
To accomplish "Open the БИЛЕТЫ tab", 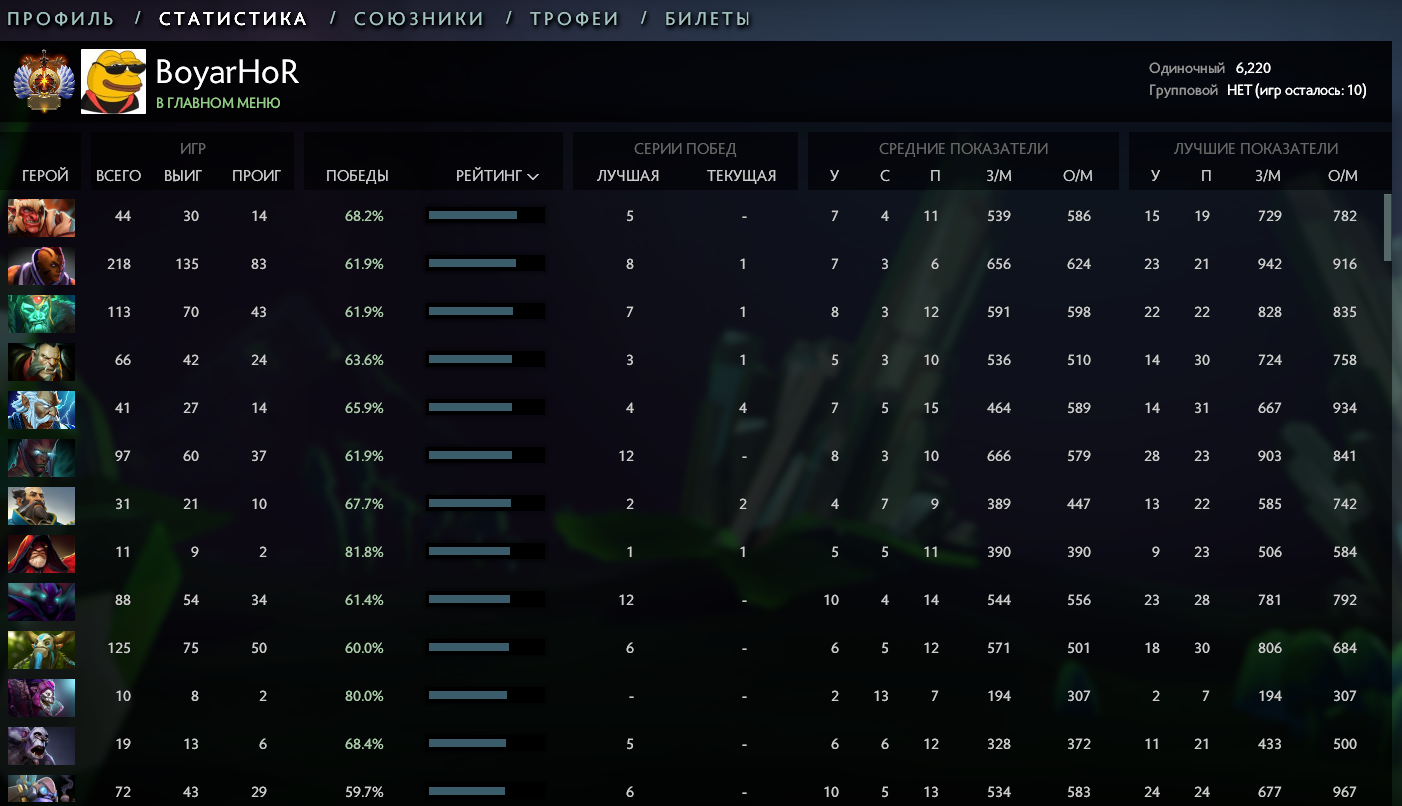I will (x=708, y=19).
